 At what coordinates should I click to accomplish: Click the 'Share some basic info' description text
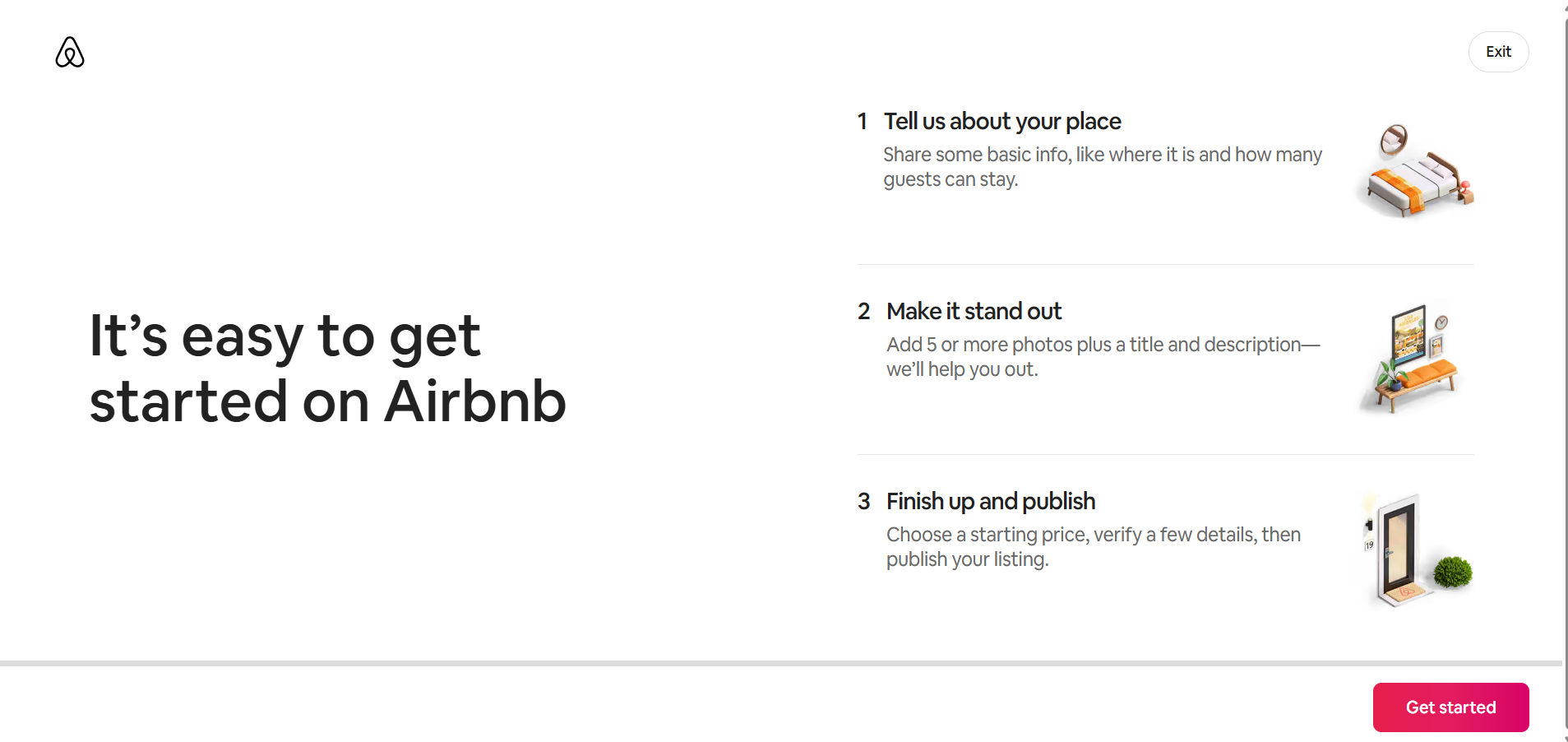(1102, 167)
